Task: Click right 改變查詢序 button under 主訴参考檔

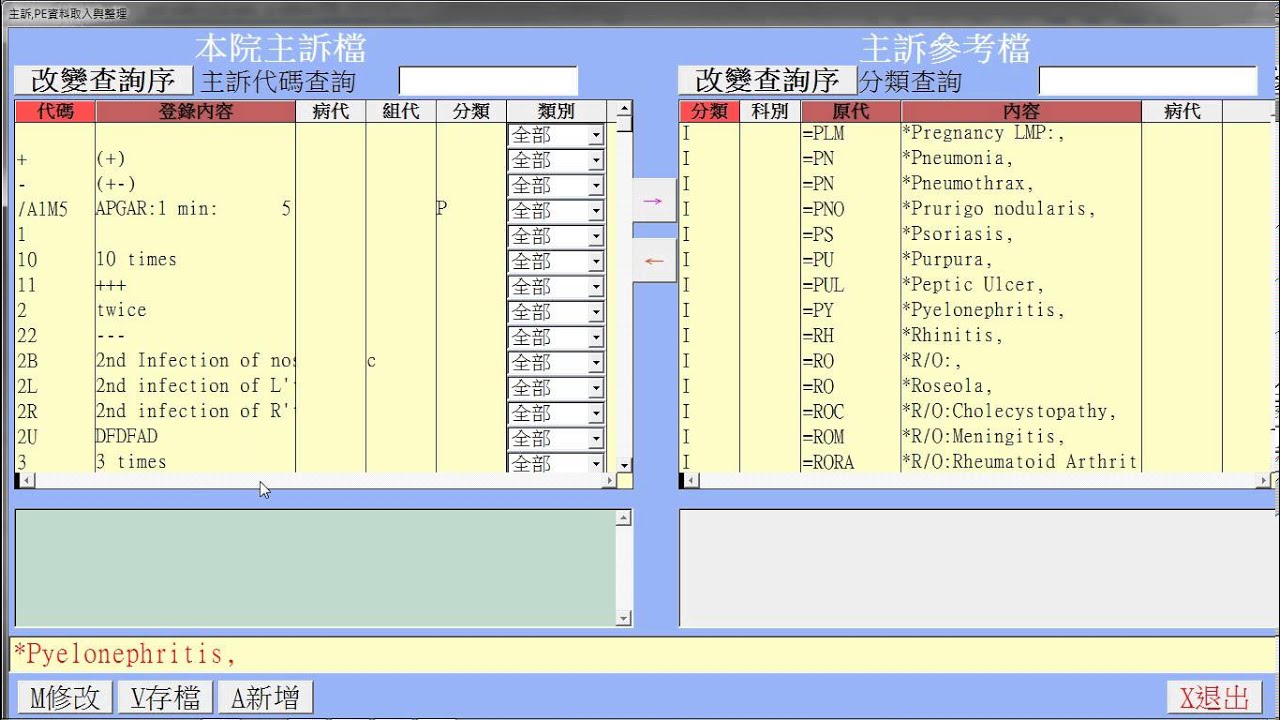Action: point(767,80)
